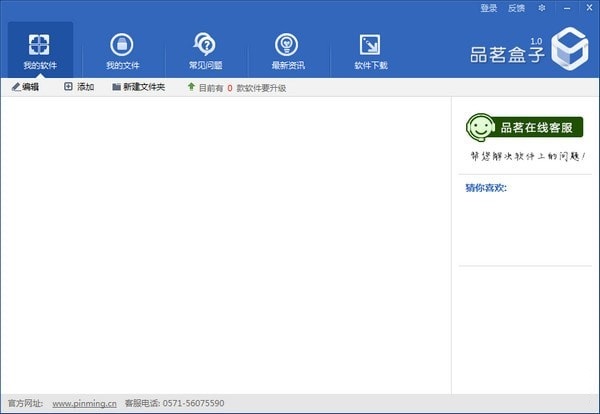
Task: Click the 品茗盒子 cube logo
Action: [x=570, y=49]
